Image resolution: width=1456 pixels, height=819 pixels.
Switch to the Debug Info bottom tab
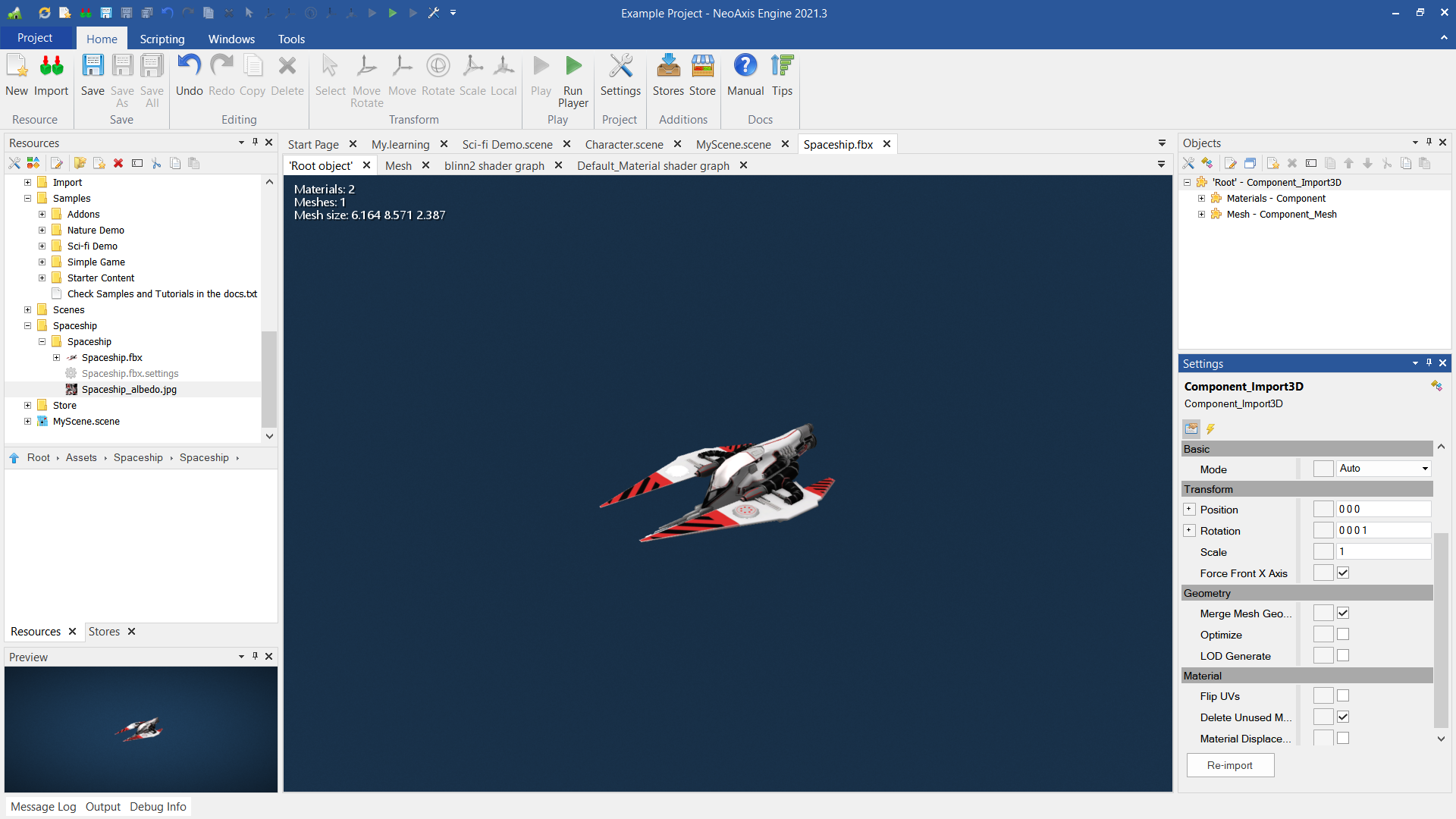[158, 806]
